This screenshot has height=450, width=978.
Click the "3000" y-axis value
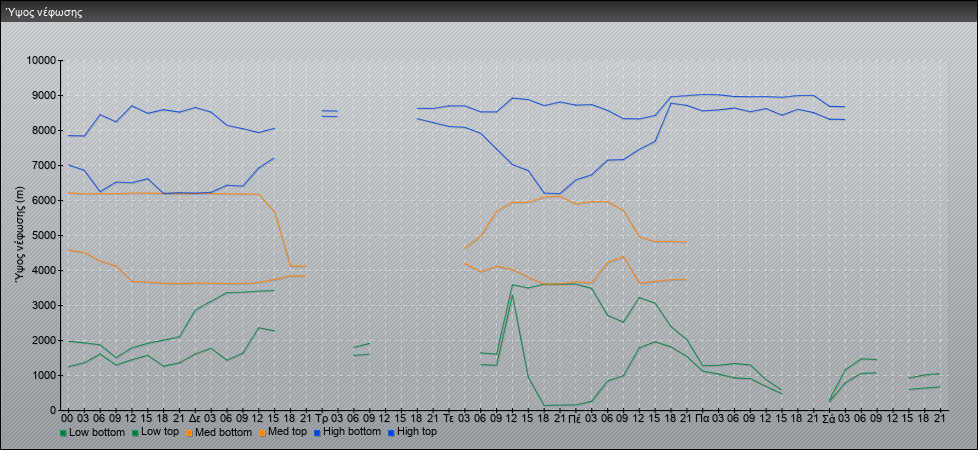[x=46, y=305]
